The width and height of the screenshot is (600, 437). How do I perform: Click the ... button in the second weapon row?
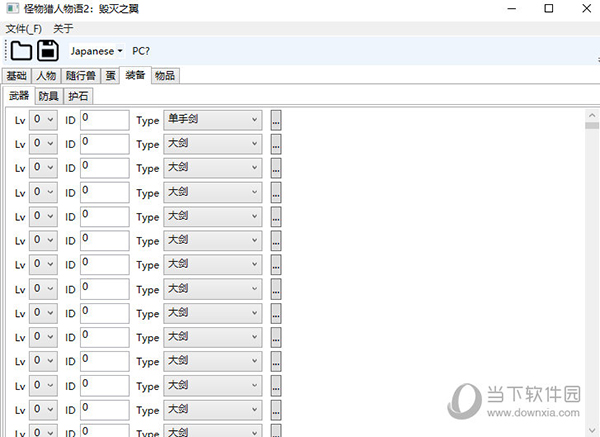pyautogui.click(x=276, y=144)
